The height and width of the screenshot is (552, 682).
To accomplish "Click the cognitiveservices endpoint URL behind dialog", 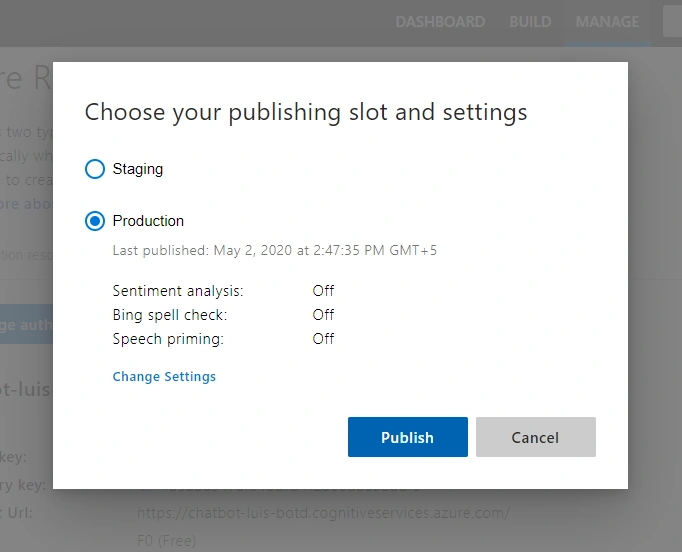I will [323, 513].
